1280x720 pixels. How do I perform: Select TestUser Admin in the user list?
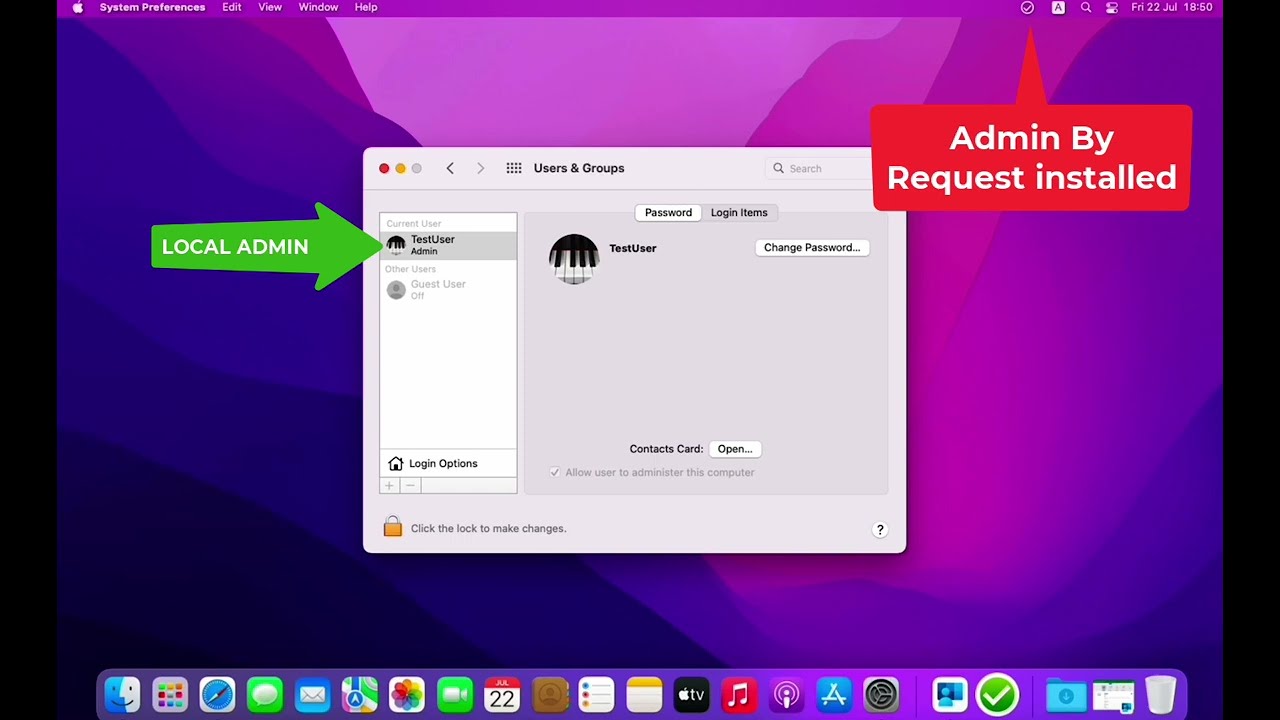(x=448, y=245)
